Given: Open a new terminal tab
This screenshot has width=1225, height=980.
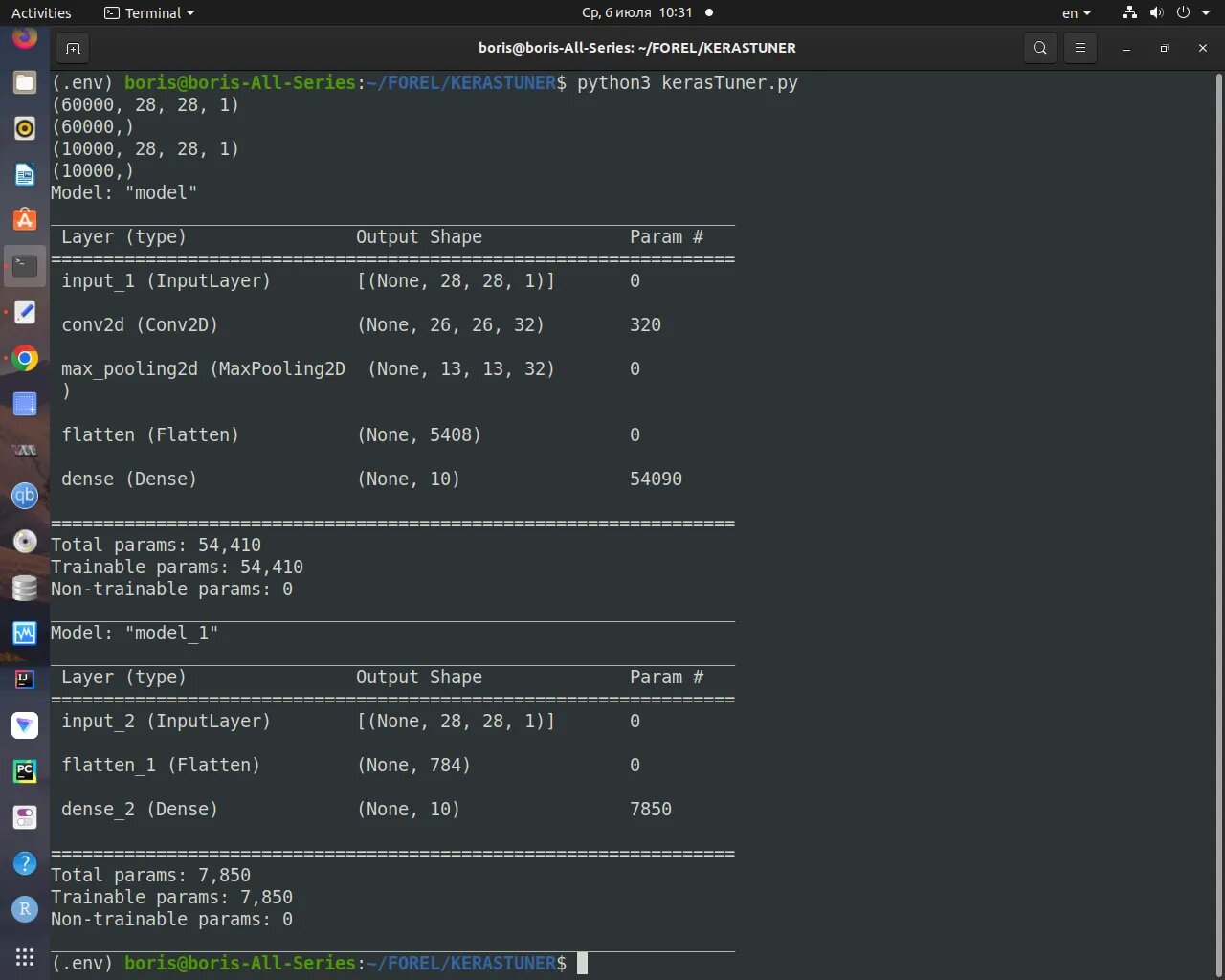Looking at the screenshot, I should tap(73, 48).
